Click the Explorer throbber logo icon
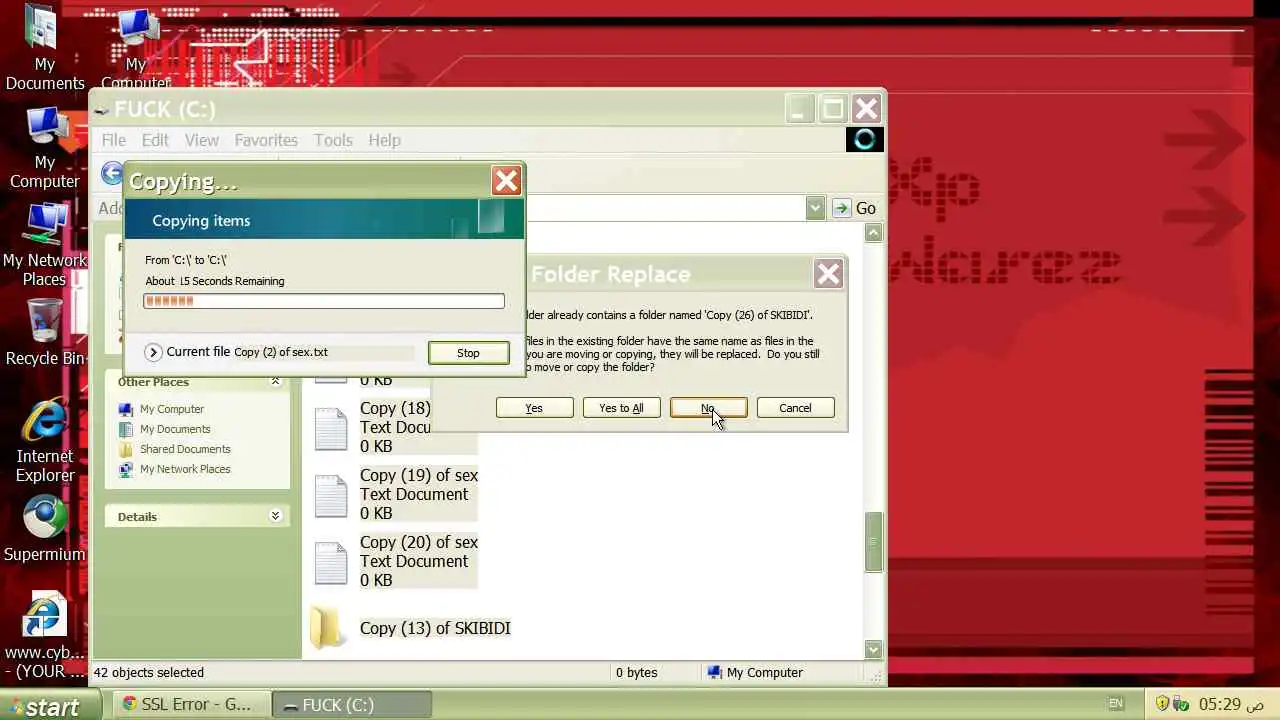This screenshot has width=1280, height=720. pyautogui.click(x=865, y=140)
